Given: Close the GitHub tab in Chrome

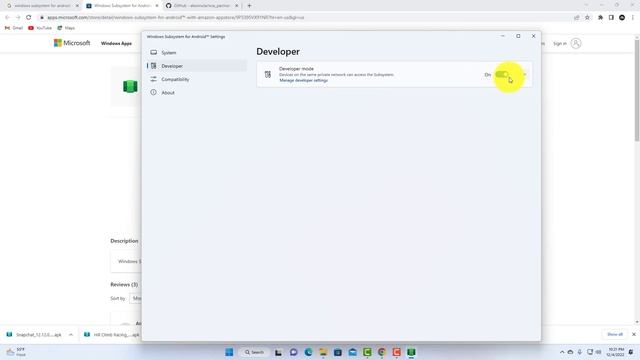Looking at the screenshot, I should (236, 6).
